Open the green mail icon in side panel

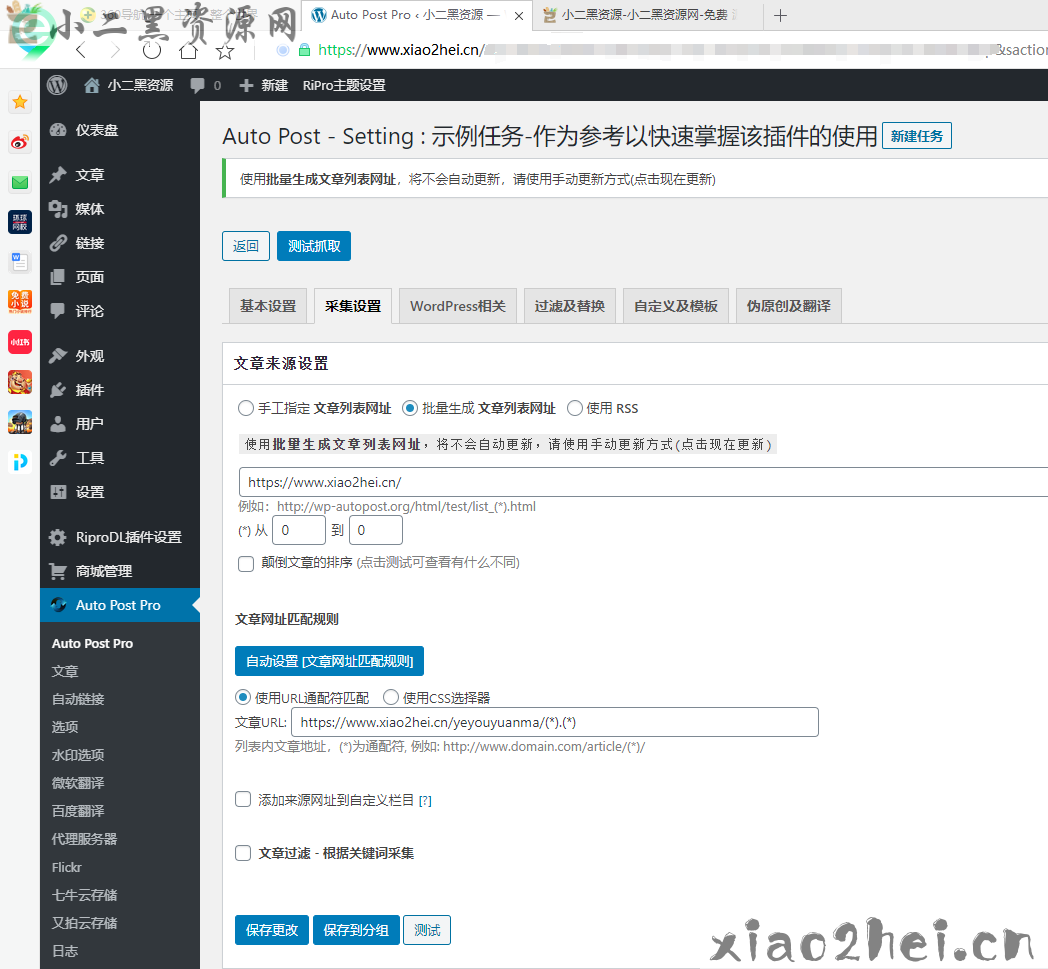[x=20, y=182]
